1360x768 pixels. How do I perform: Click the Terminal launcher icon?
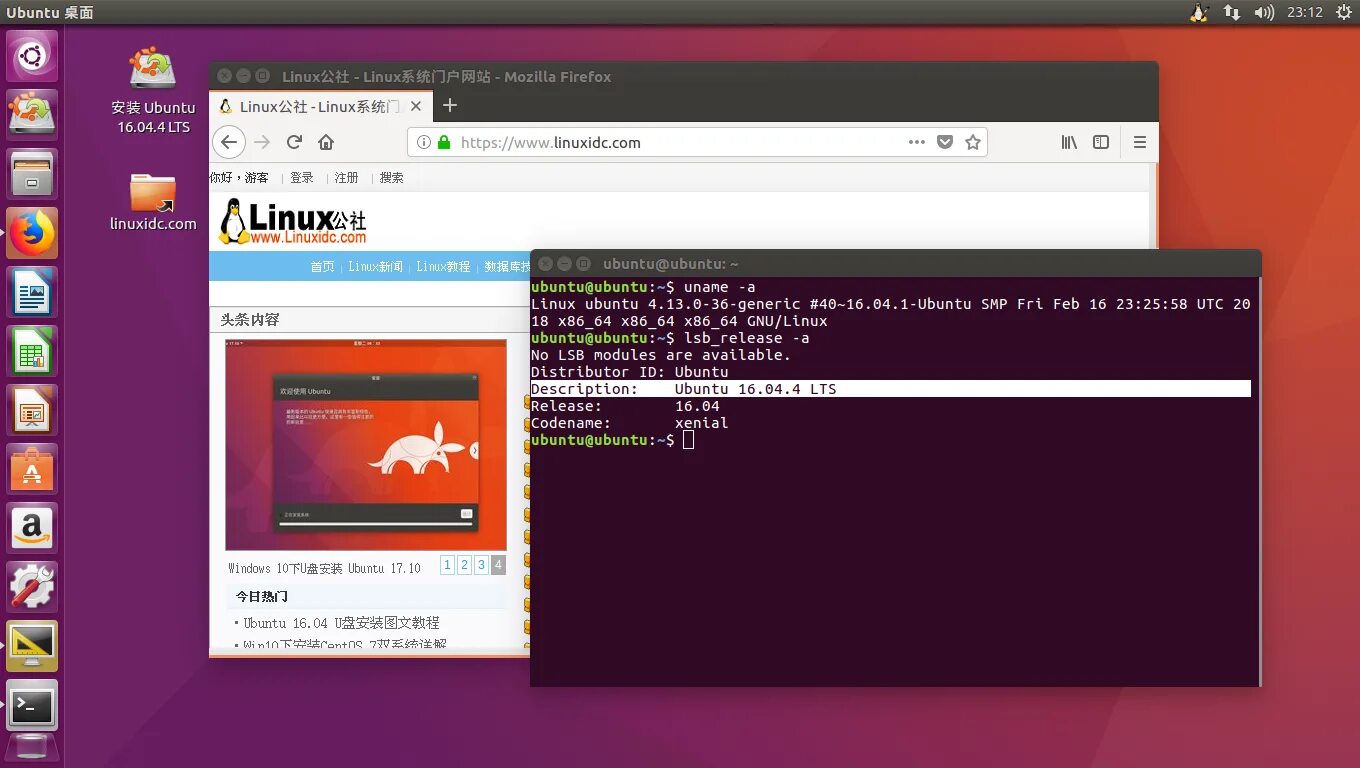tap(33, 705)
